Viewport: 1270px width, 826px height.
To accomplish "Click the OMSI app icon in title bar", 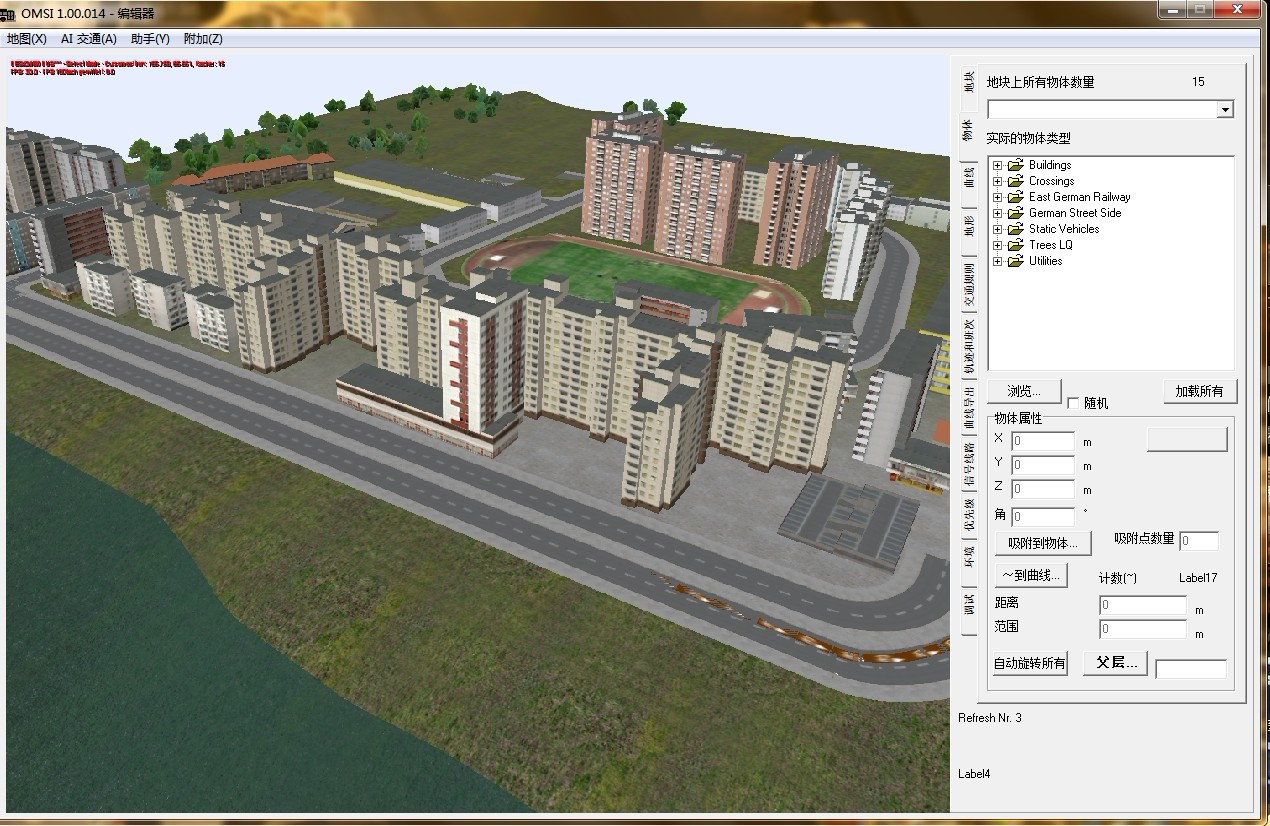I will 9,14.
